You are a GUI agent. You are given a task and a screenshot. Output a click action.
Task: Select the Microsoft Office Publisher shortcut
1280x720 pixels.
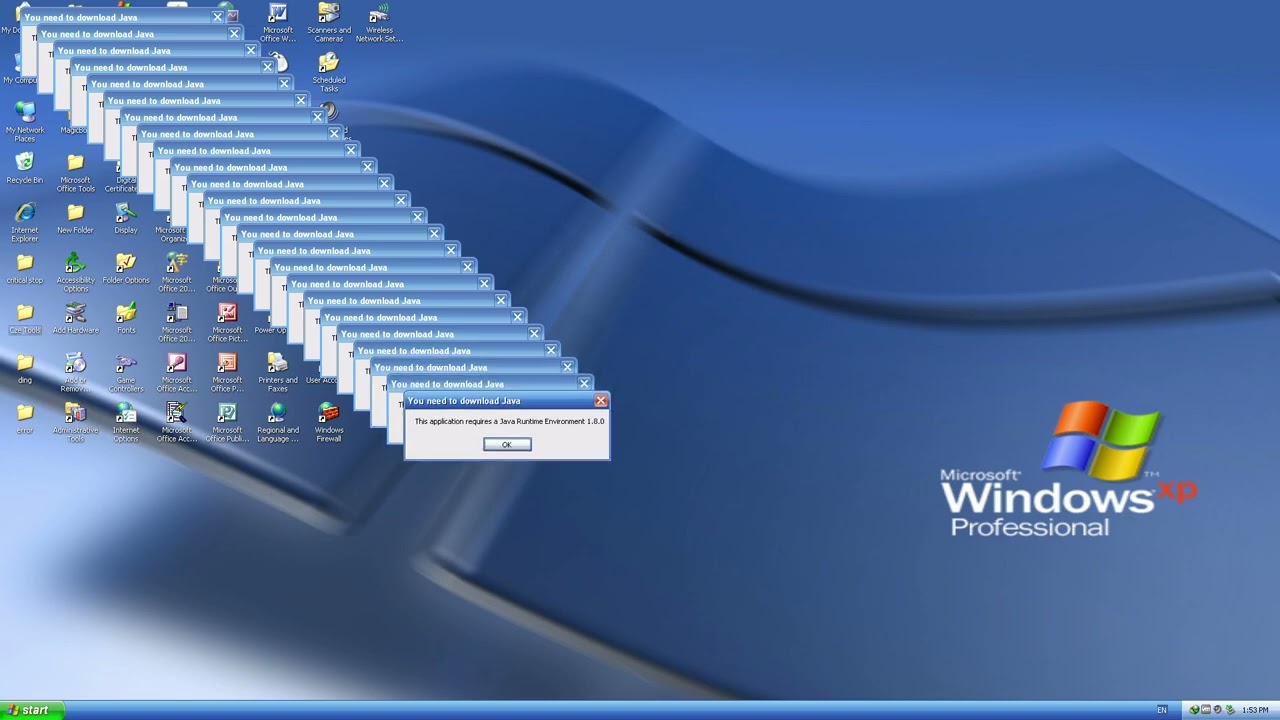(x=227, y=422)
